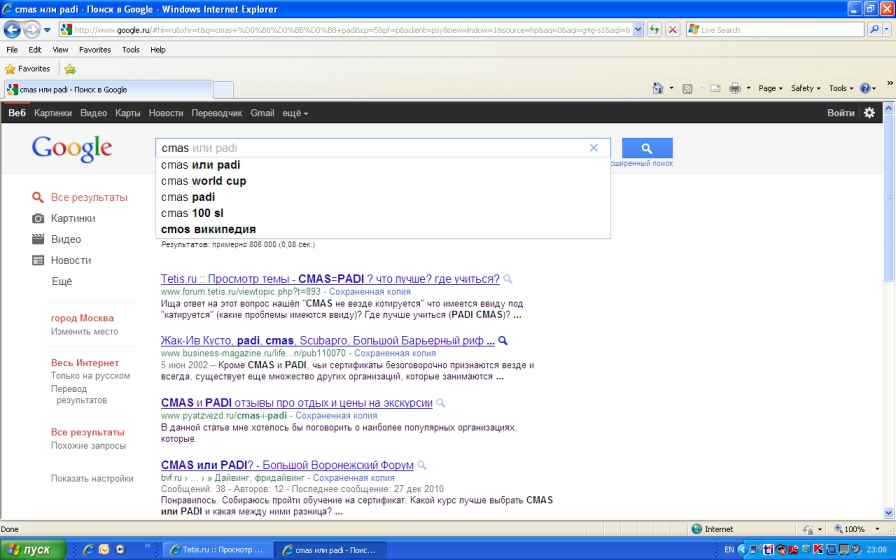The height and width of the screenshot is (560, 896).
Task: Click the Read Mail icon
Action: click(715, 89)
